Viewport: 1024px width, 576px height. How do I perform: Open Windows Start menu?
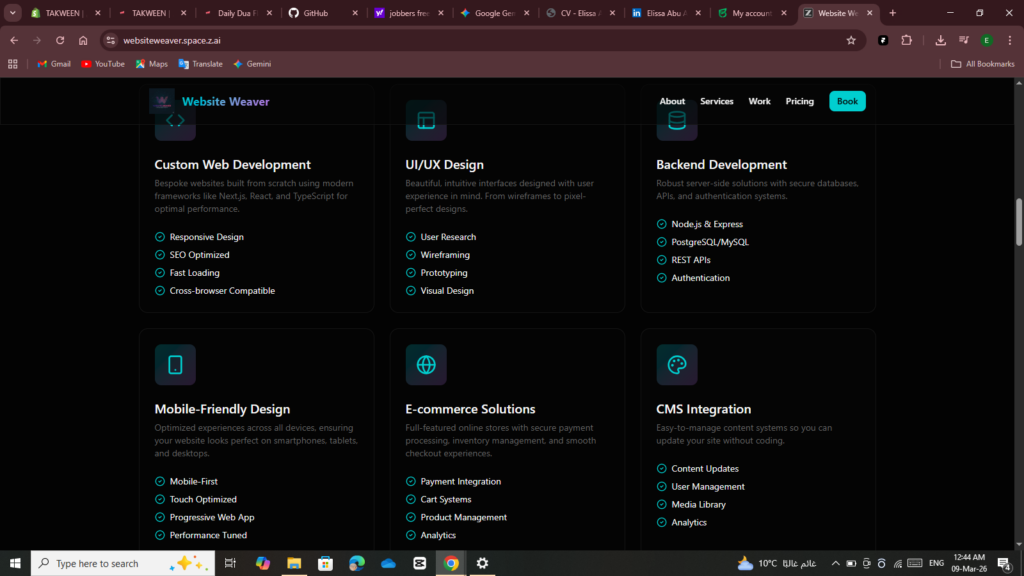click(x=15, y=563)
